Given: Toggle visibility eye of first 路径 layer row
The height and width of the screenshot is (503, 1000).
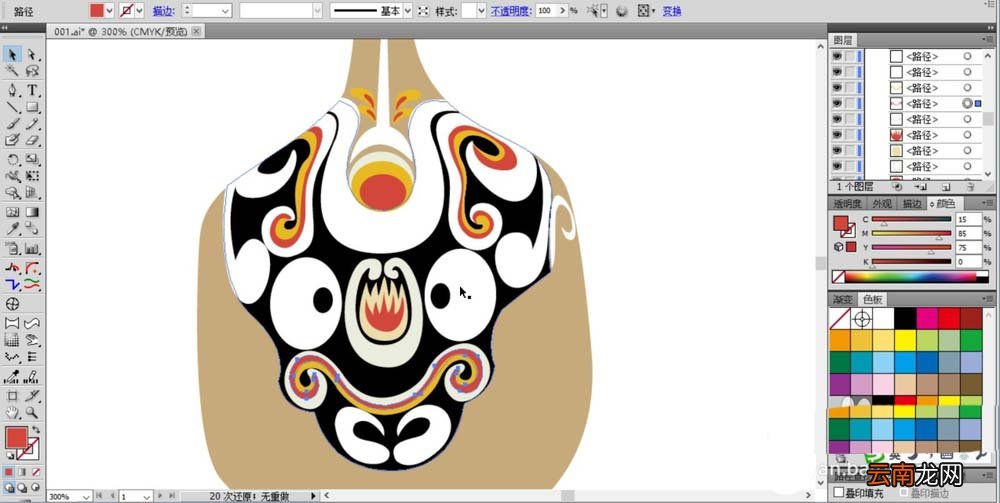Looking at the screenshot, I should click(837, 56).
